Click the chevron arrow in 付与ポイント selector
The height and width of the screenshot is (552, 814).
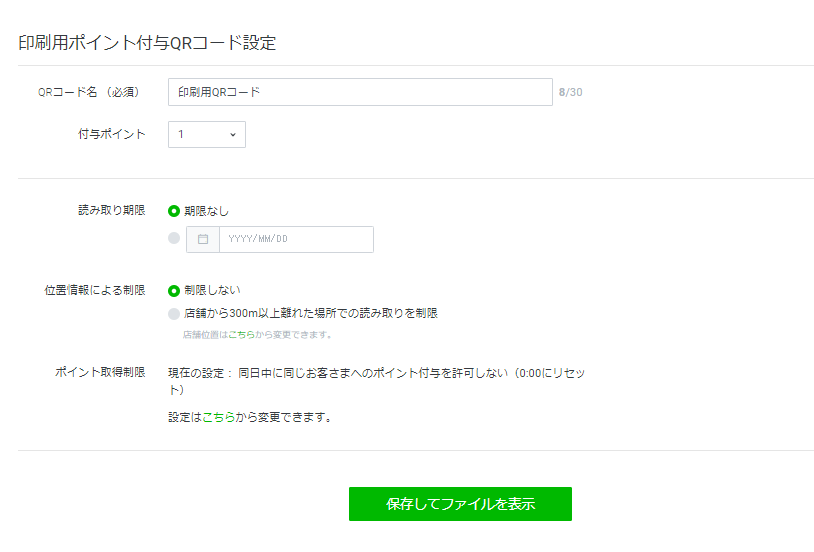tap(232, 135)
